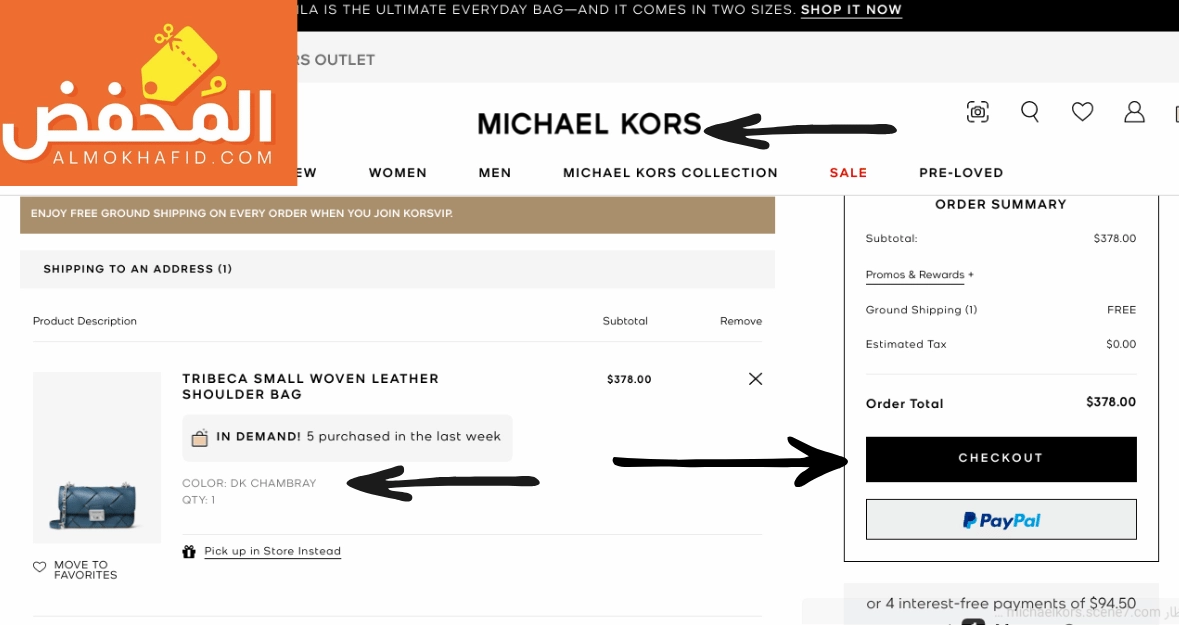Click the KORSVIP free shipping banner

(x=397, y=214)
